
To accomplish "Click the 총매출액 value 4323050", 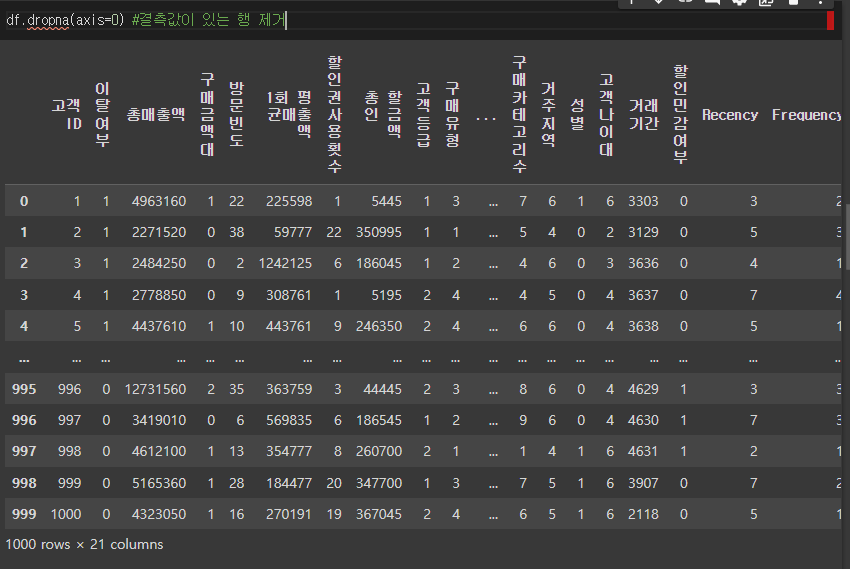I will click(159, 514).
